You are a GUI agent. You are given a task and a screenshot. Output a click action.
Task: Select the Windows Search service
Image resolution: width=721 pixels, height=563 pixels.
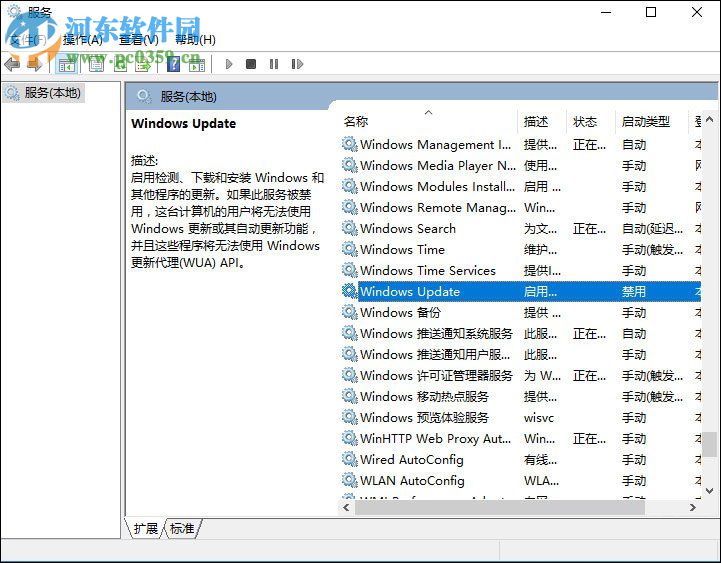(x=521, y=229)
